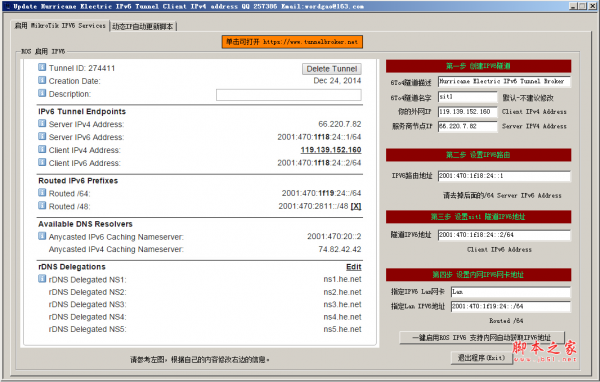The width and height of the screenshot is (600, 382).
Task: Select the ns2.he.net value
Action: point(342,292)
